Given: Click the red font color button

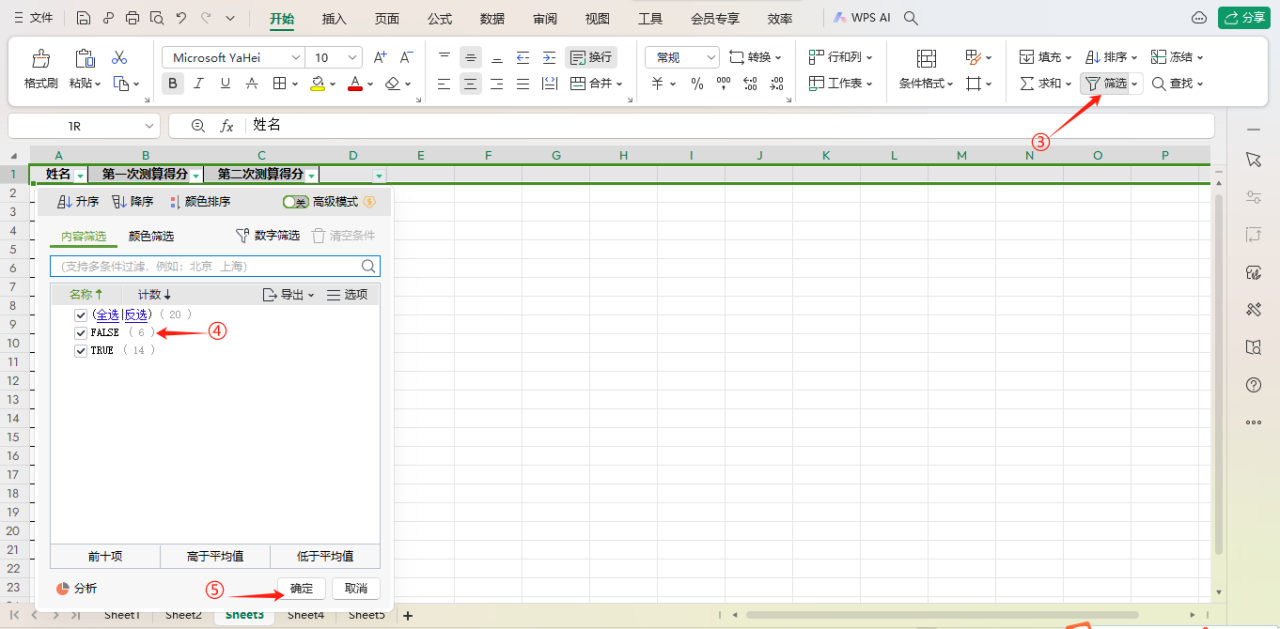Looking at the screenshot, I should click(x=354, y=84).
